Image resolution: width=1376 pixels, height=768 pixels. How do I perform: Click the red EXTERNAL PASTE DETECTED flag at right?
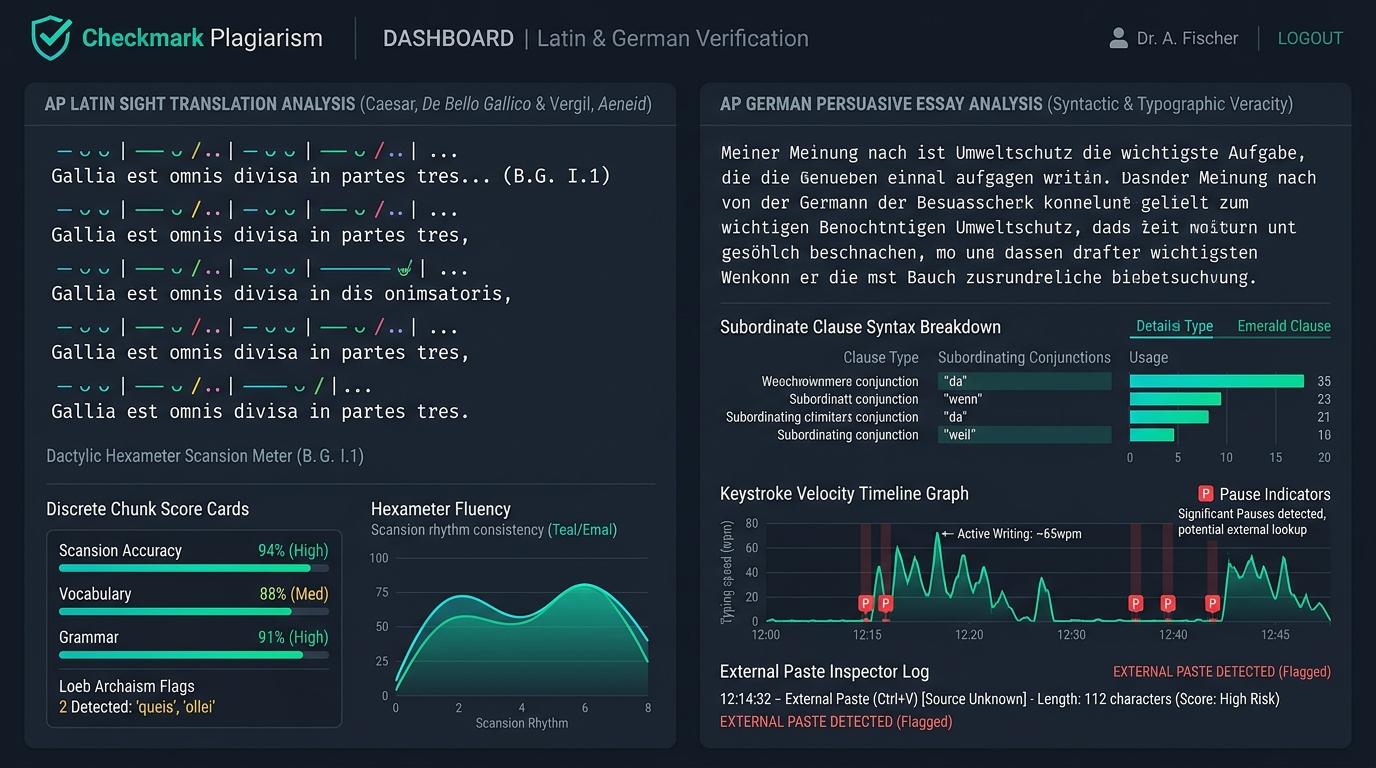click(x=1222, y=672)
